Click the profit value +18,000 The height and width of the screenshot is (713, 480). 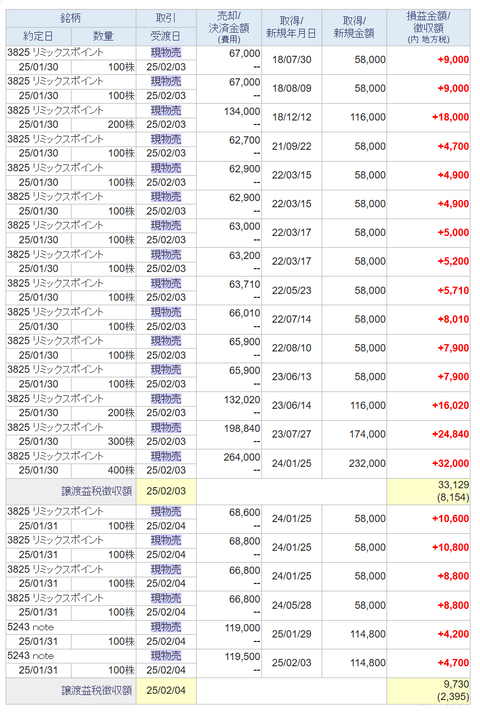point(450,117)
